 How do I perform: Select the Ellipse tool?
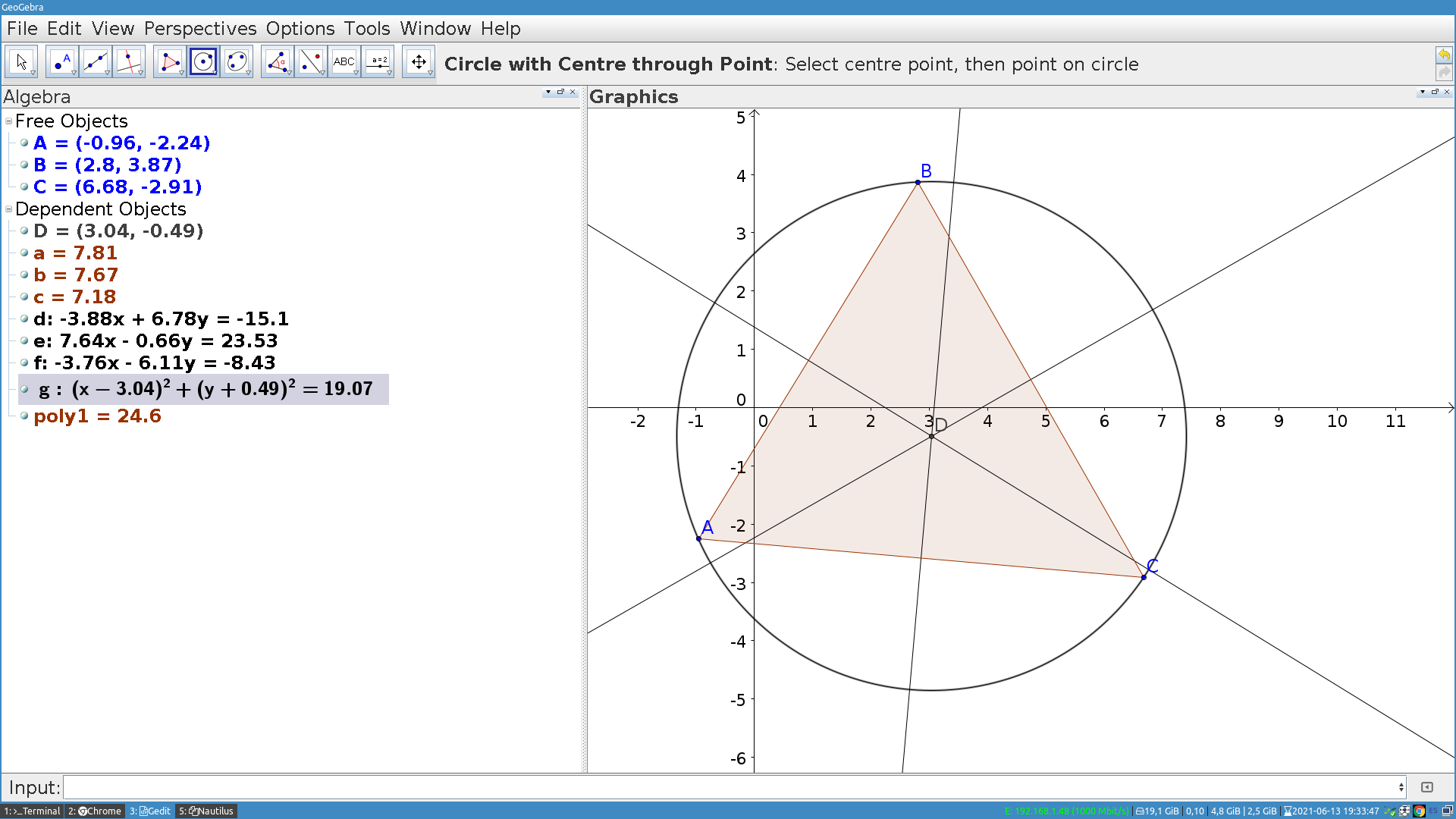237,61
